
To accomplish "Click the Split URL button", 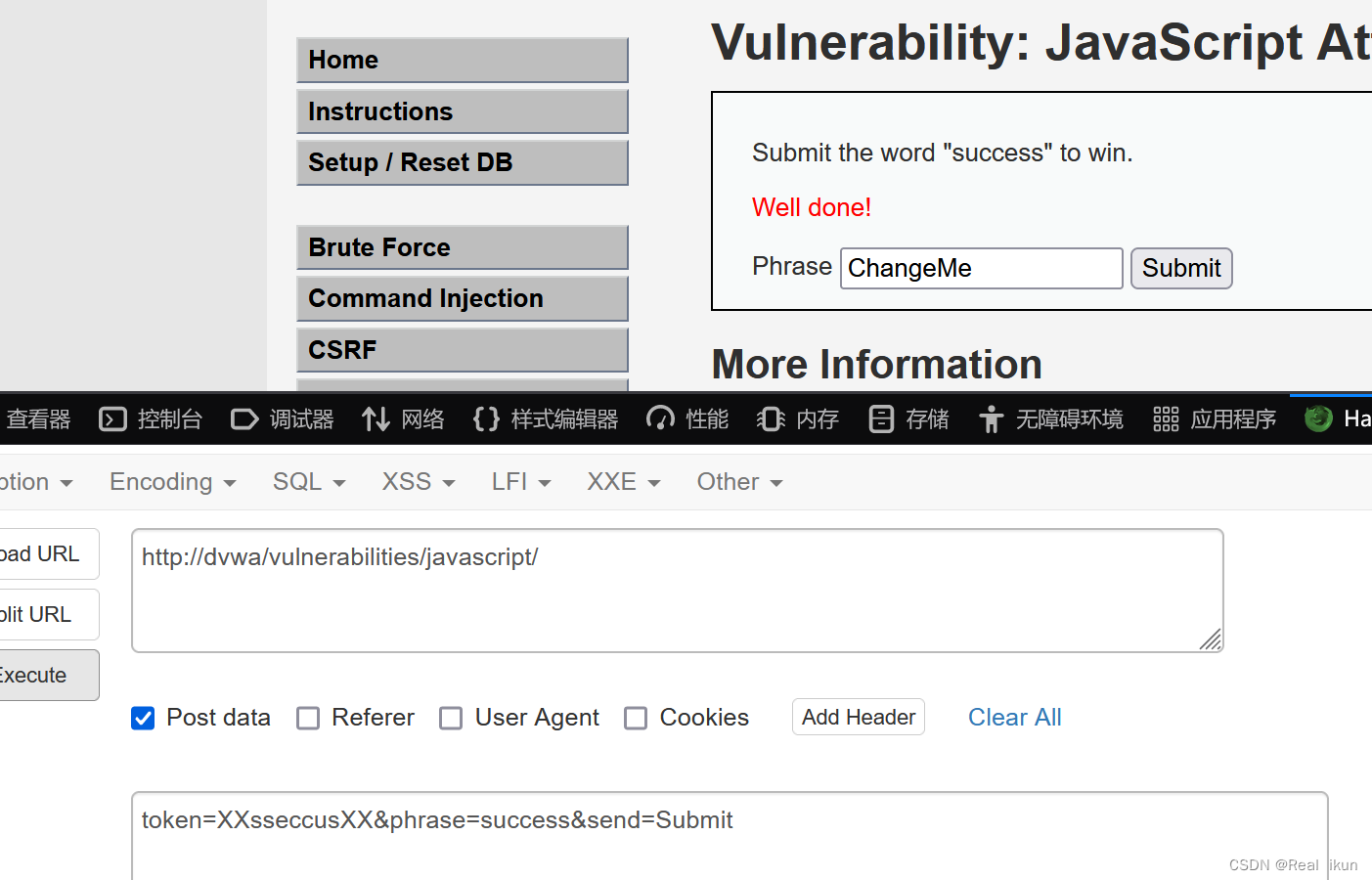I will pyautogui.click(x=47, y=614).
